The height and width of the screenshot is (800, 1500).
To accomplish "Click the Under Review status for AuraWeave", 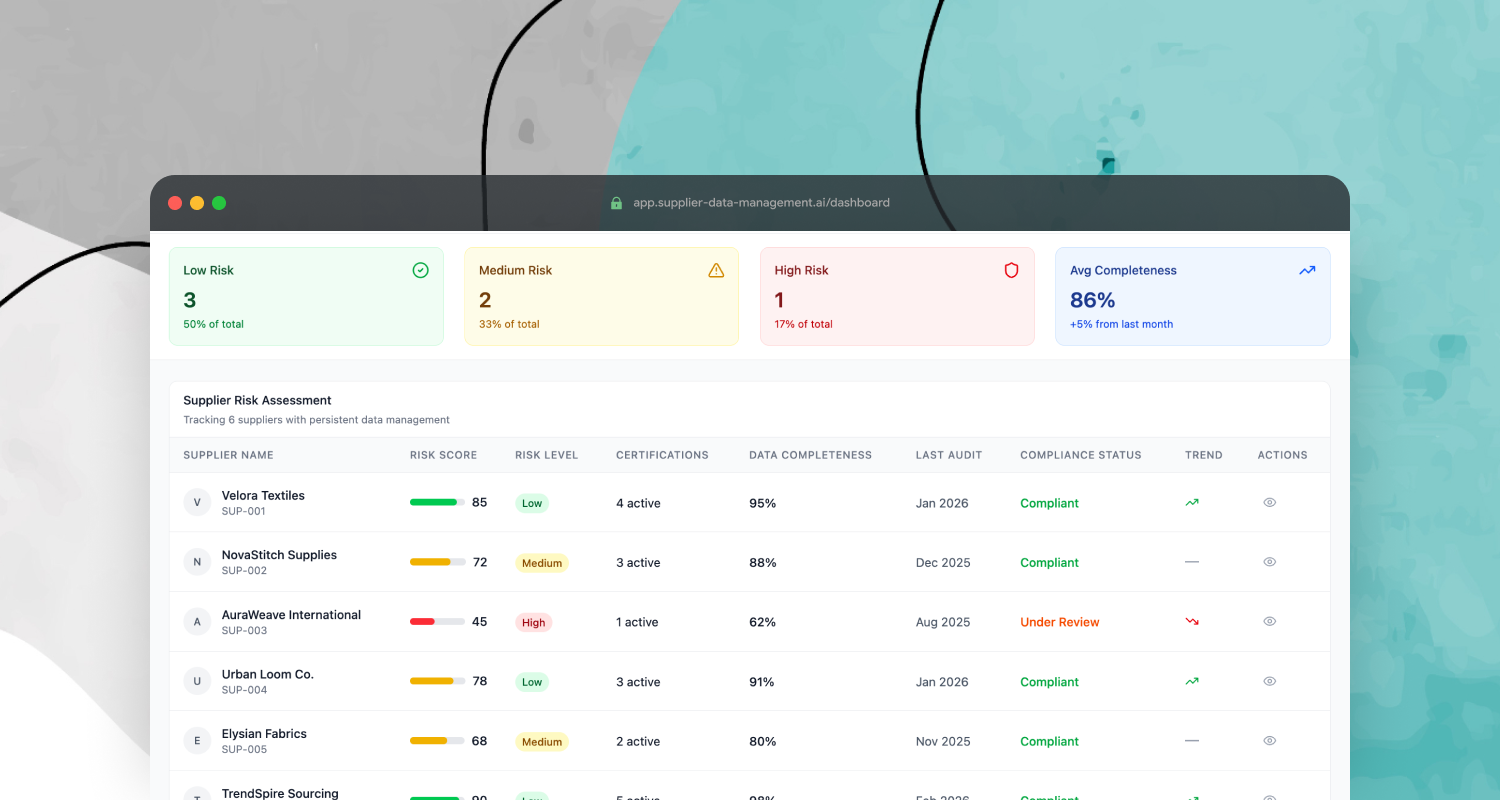I will (x=1060, y=622).
